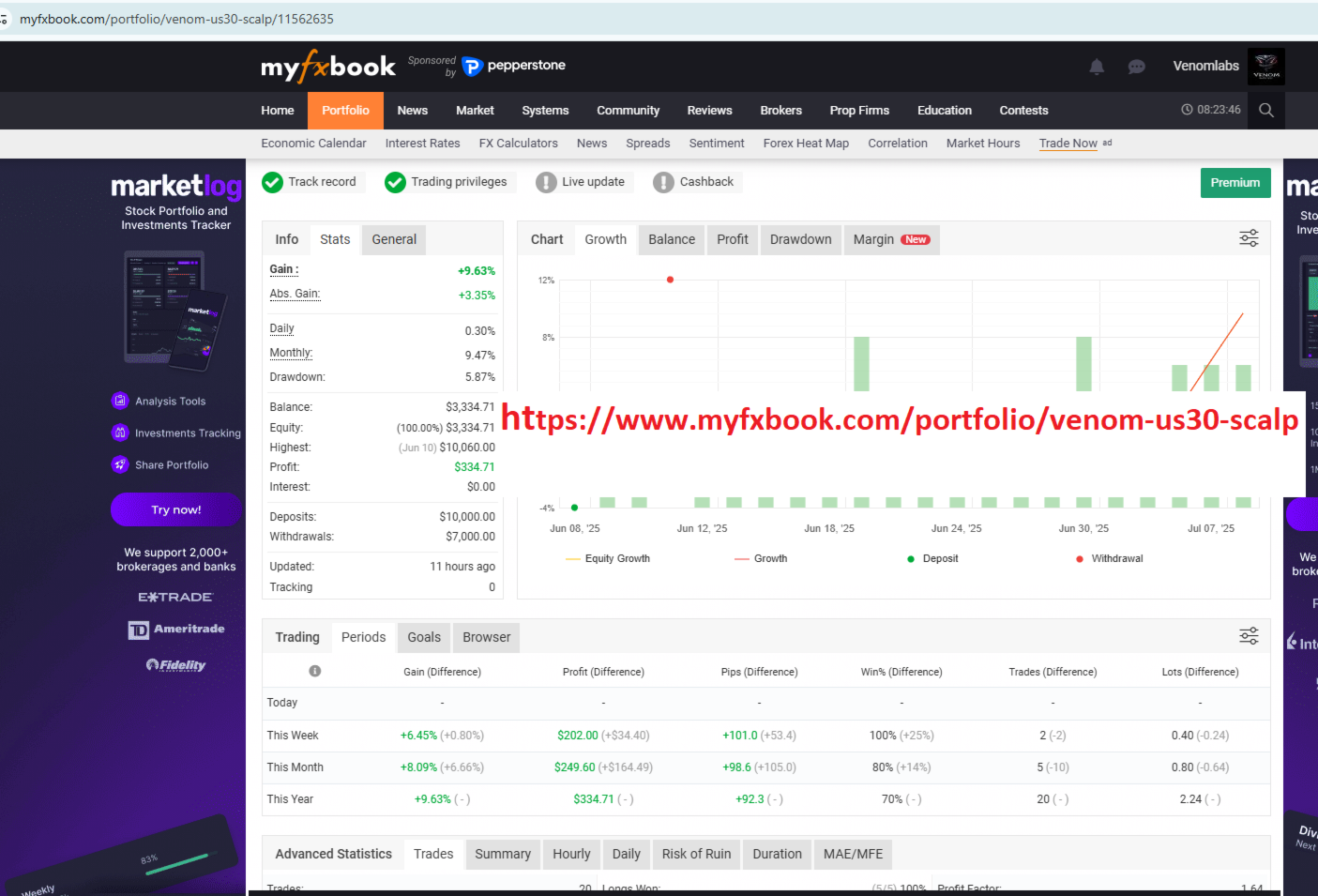
Task: Open chart settings sliders icon
Action: coord(1249,238)
